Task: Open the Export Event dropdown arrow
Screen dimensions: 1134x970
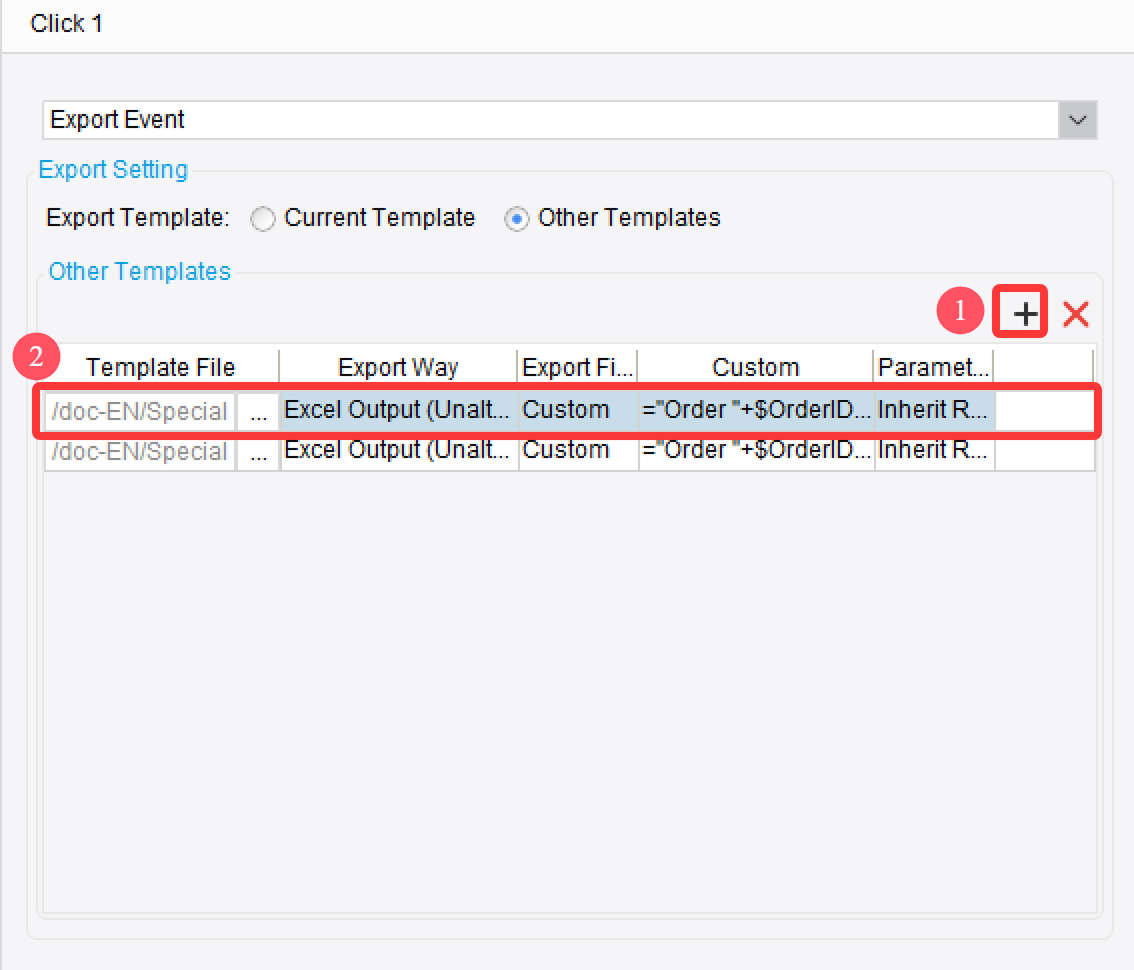Action: 1078,120
